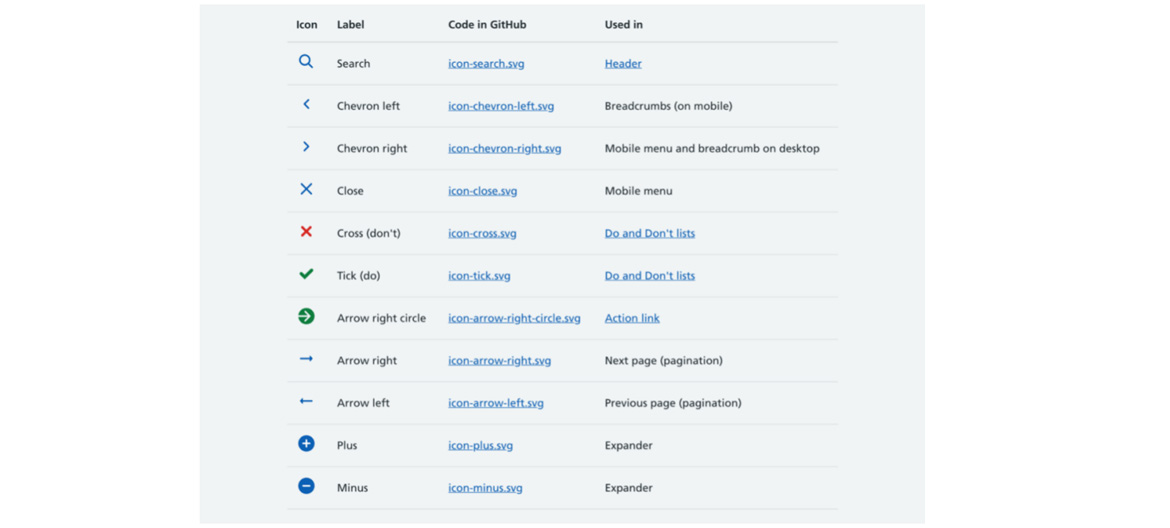The image size is (1170, 528).
Task: Click the red Cross (don't) icon
Action: [x=306, y=232]
